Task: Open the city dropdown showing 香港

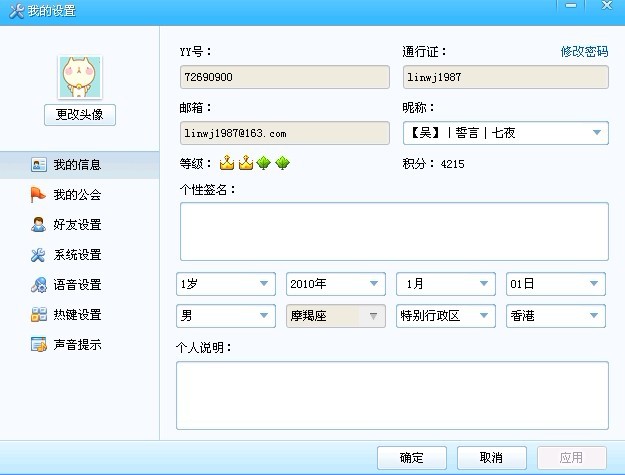Action: 556,316
